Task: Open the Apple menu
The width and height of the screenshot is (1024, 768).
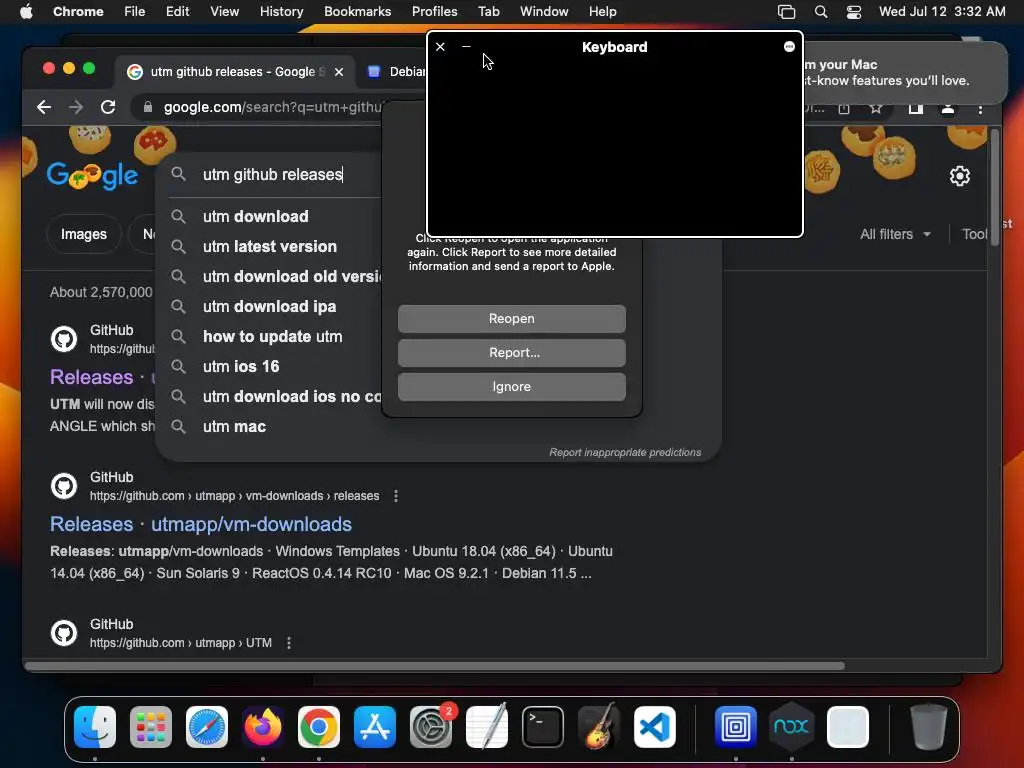Action: point(26,12)
